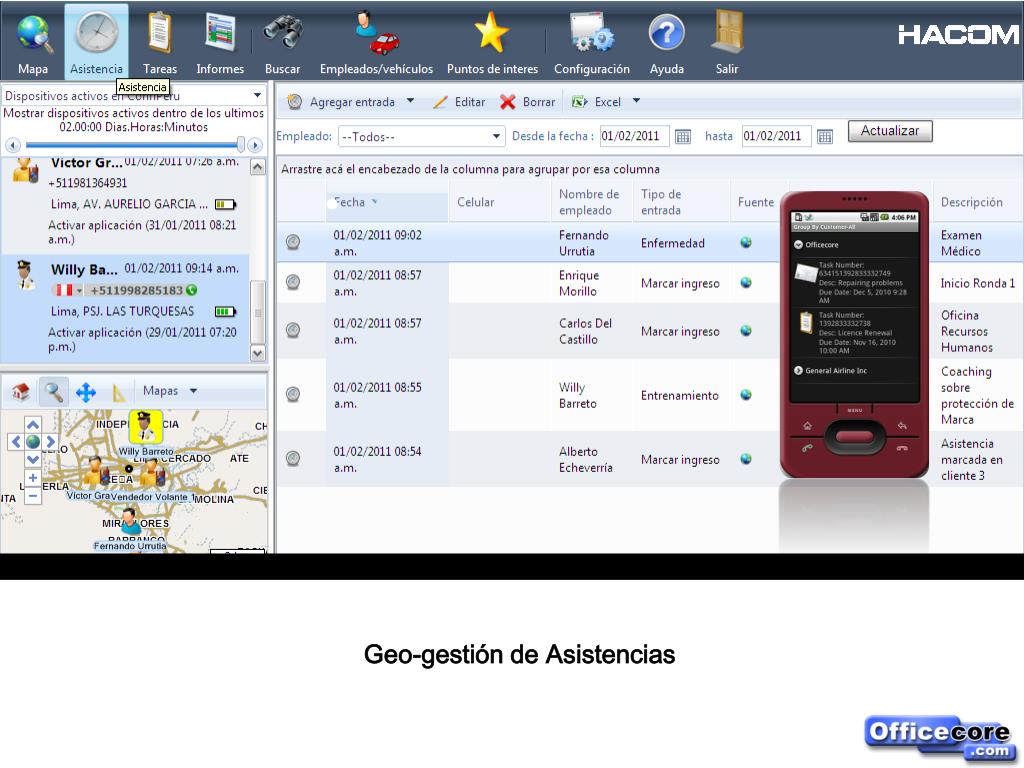This screenshot has height=768, width=1024.
Task: Open the Informes report icon
Action: point(220,33)
